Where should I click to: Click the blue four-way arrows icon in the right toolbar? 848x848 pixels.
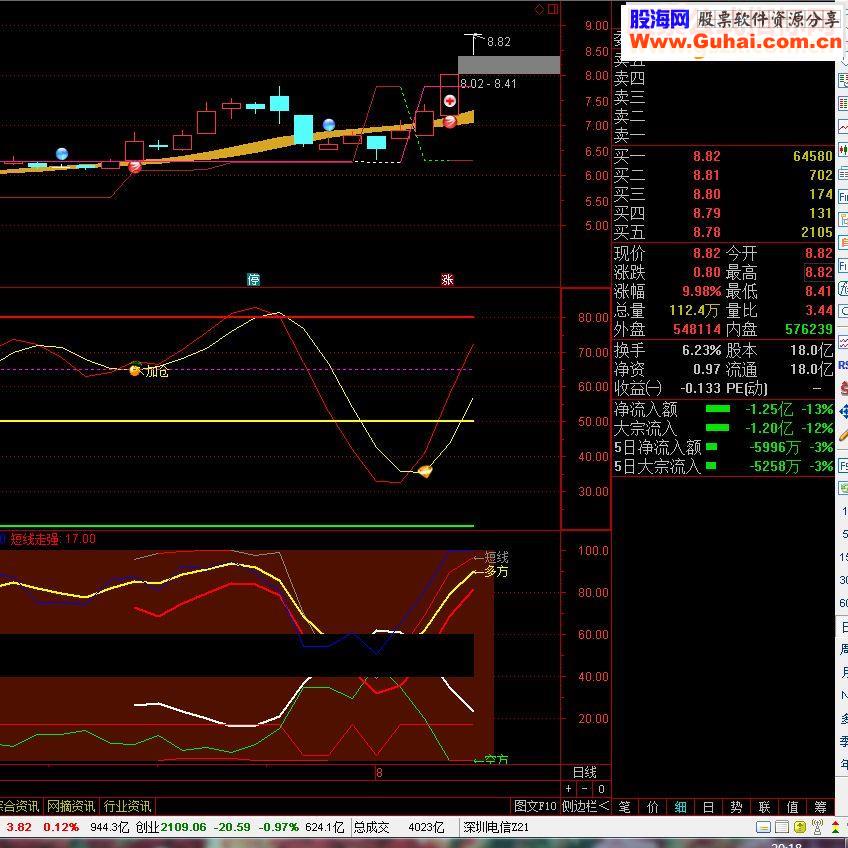point(843,412)
